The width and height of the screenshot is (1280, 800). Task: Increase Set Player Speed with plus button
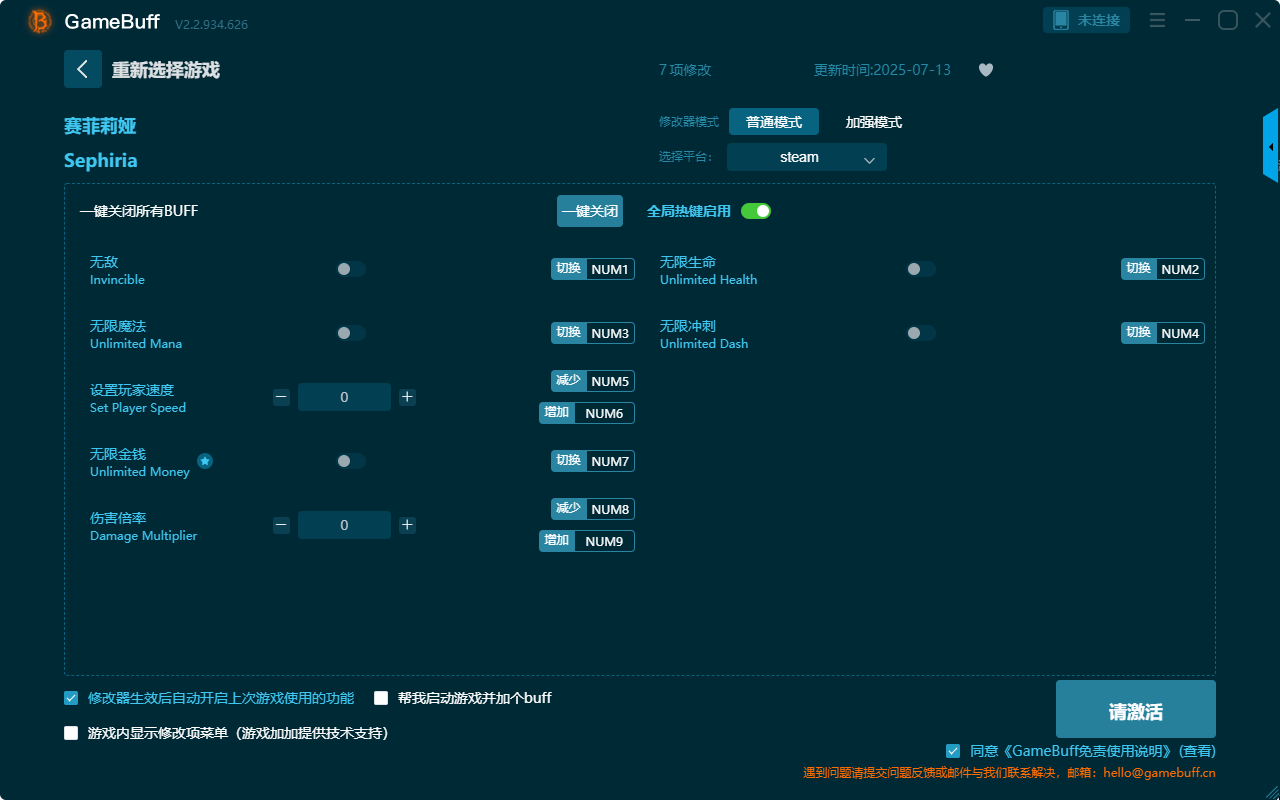pos(407,397)
